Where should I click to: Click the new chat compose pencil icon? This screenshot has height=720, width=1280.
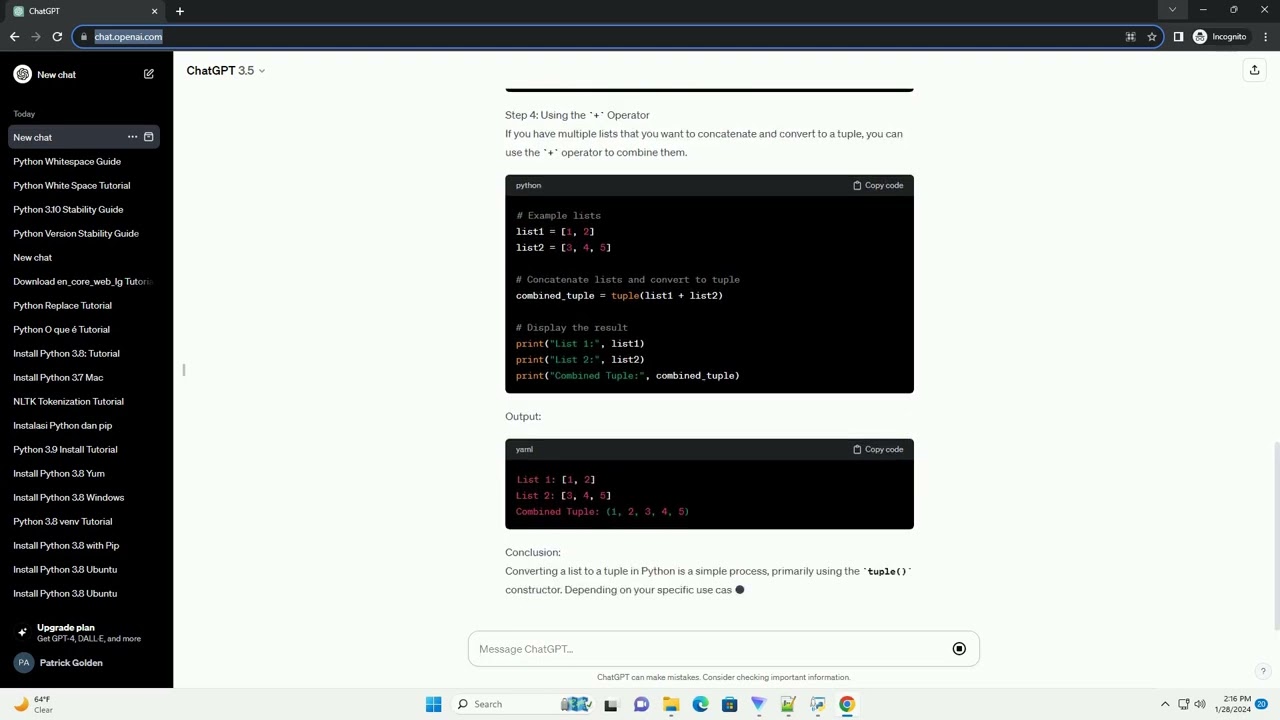coord(149,74)
